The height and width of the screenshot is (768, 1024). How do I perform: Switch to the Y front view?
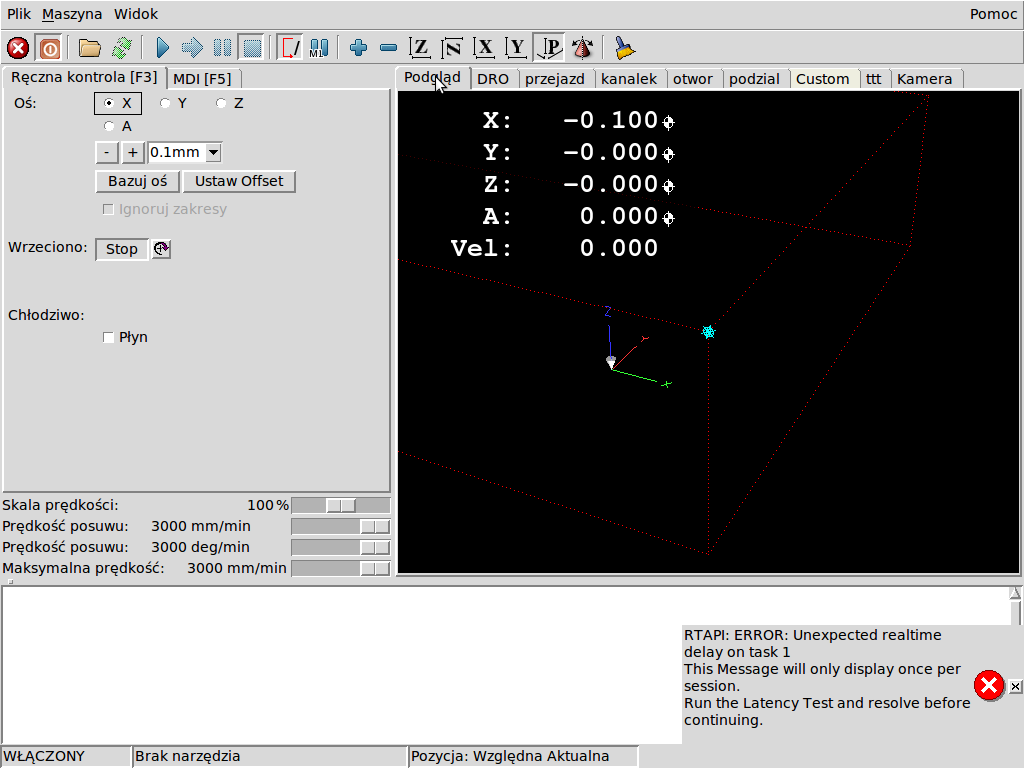click(516, 48)
